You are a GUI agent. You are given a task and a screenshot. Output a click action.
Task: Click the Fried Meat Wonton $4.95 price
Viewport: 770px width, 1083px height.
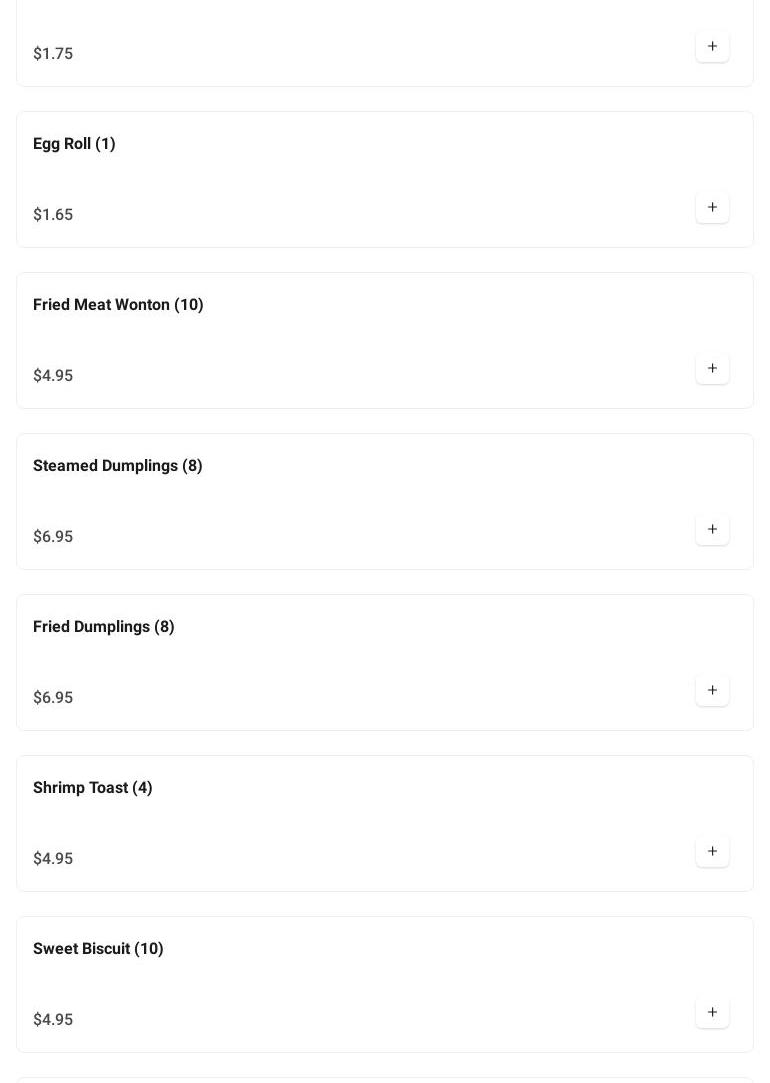(53, 376)
